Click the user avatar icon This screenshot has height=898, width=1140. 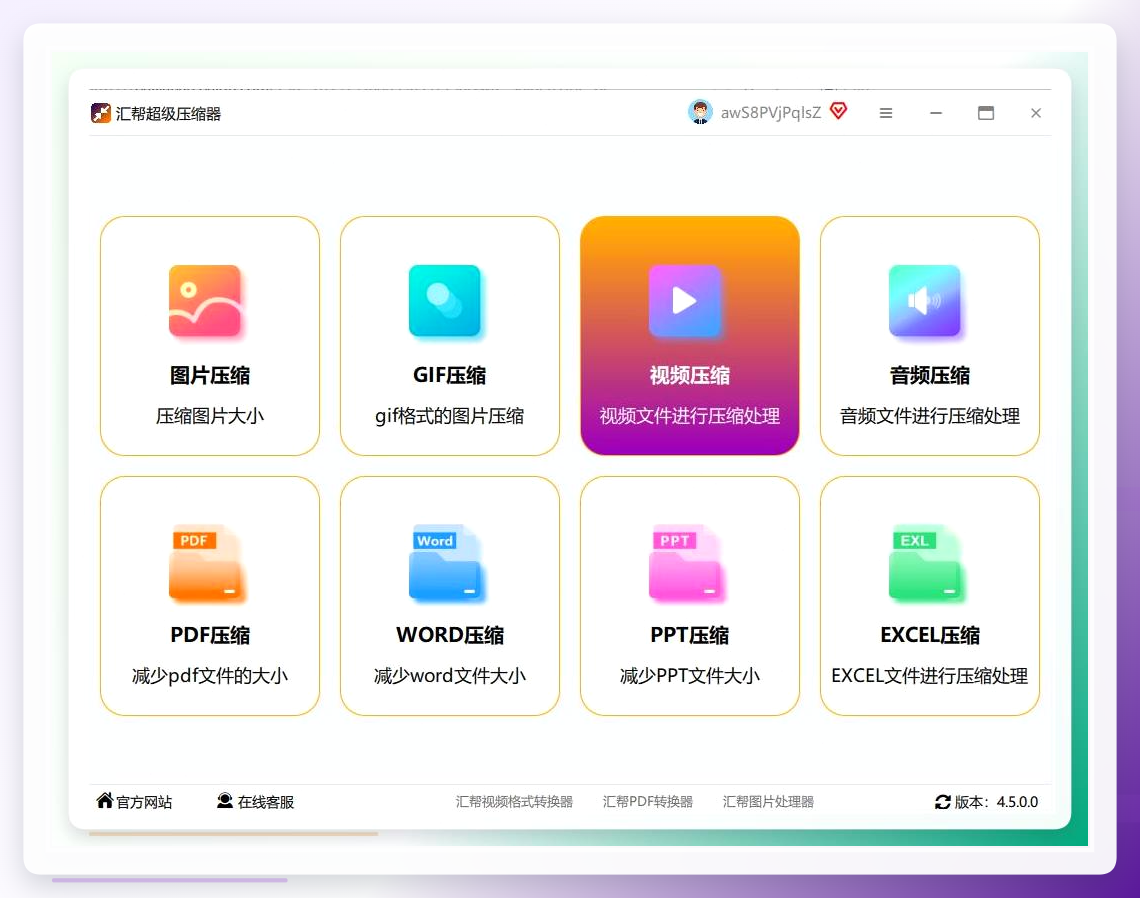tap(700, 112)
